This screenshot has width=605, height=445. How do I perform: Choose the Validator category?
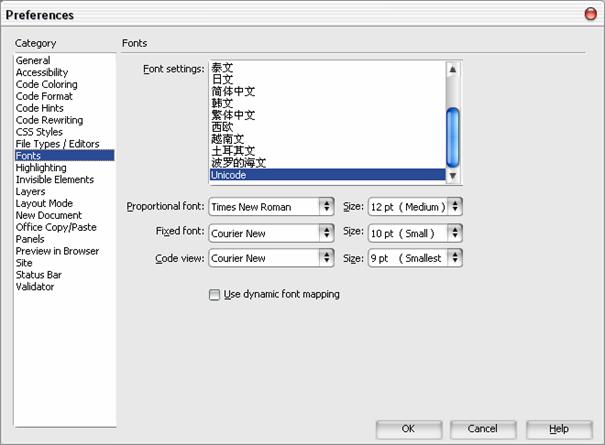35,287
